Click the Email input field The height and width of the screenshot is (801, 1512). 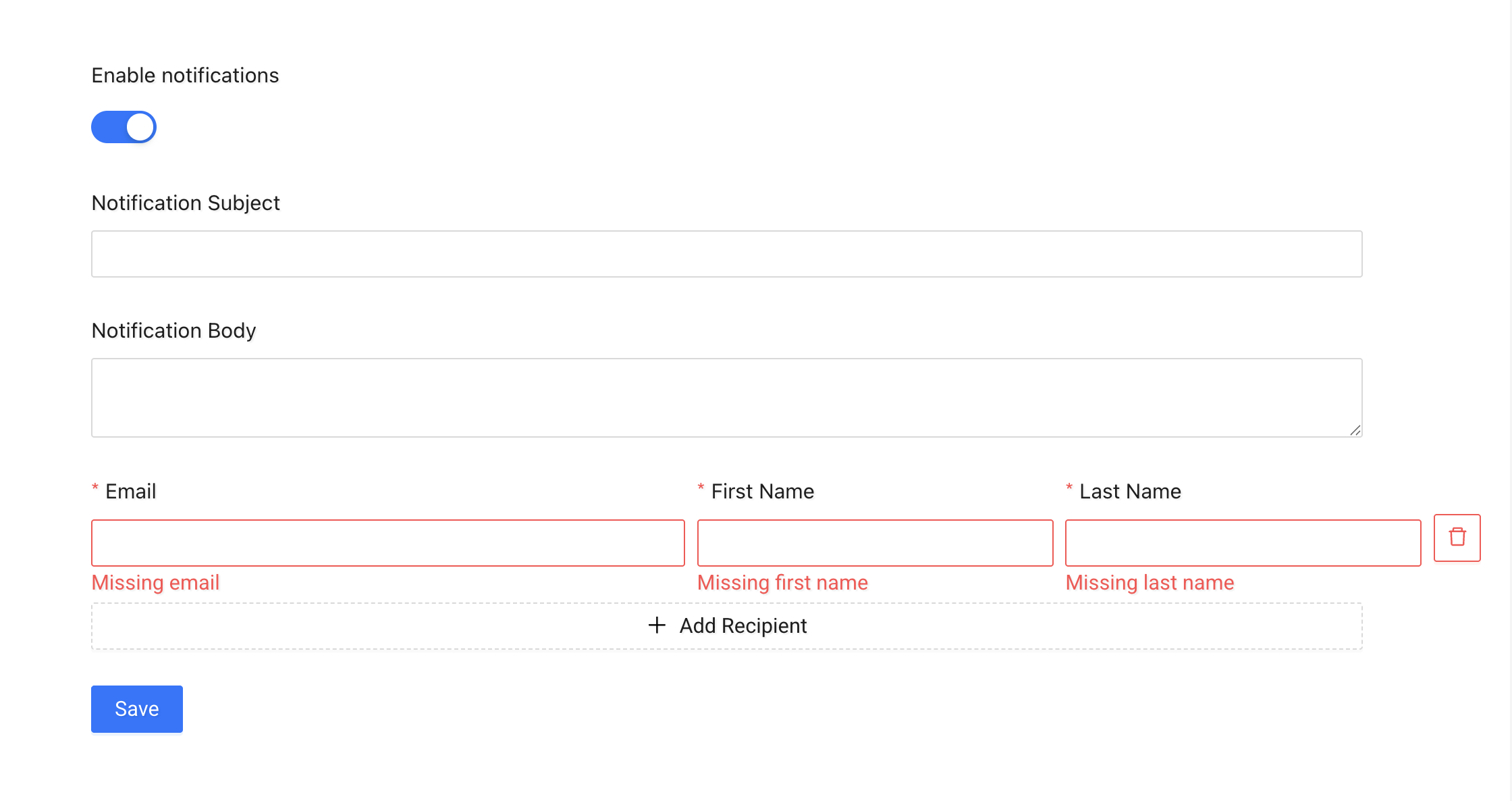387,542
